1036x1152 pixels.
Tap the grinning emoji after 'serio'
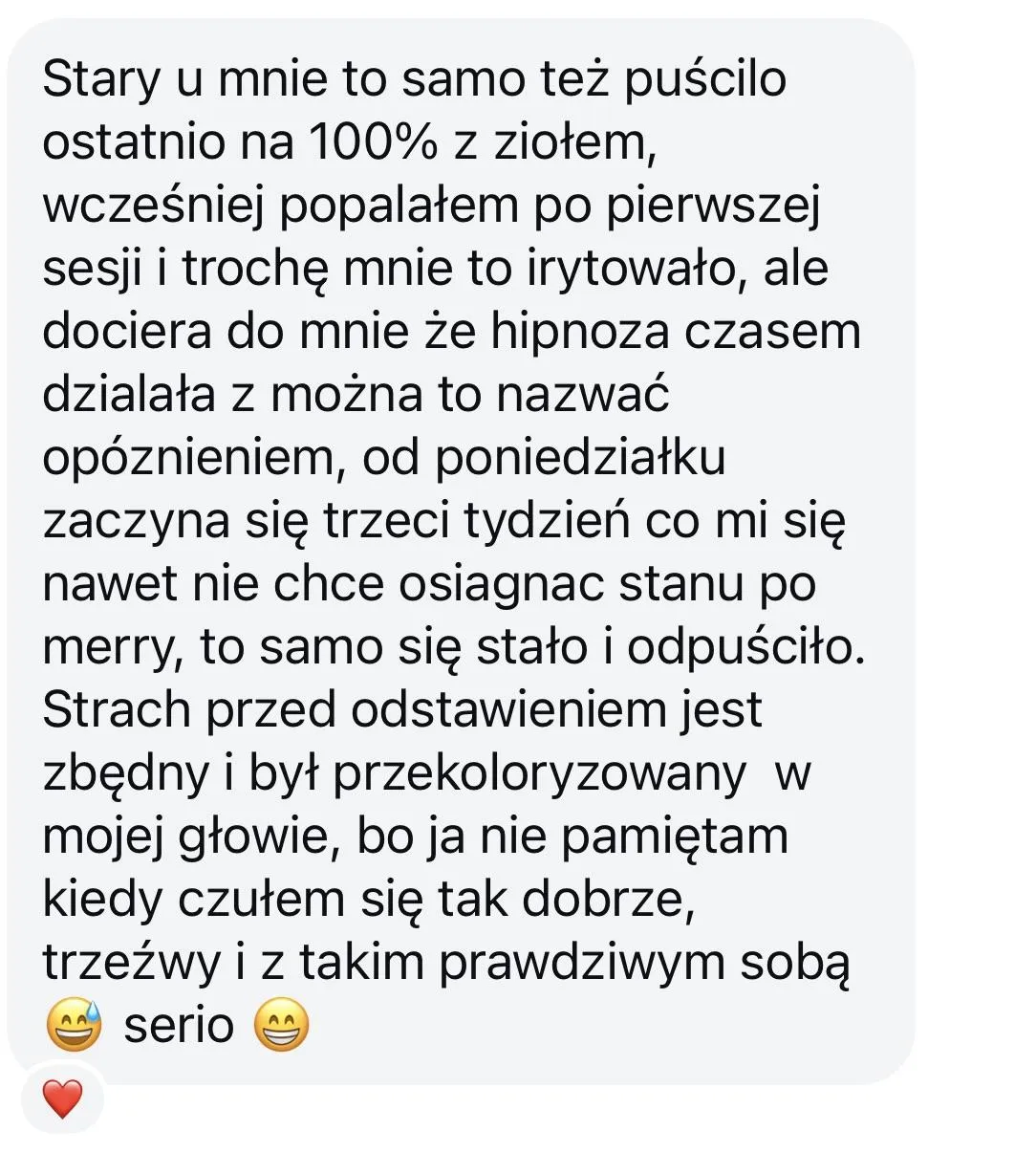(282, 1027)
